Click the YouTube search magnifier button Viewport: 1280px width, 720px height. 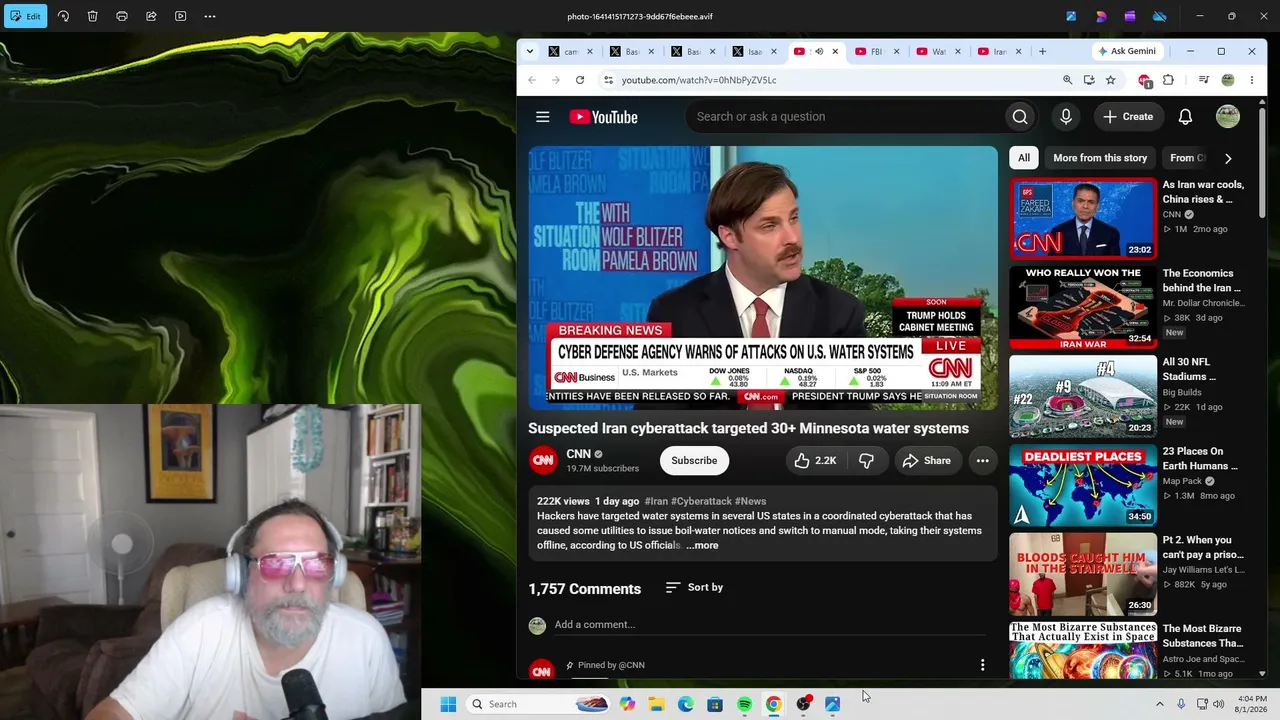(x=1020, y=117)
